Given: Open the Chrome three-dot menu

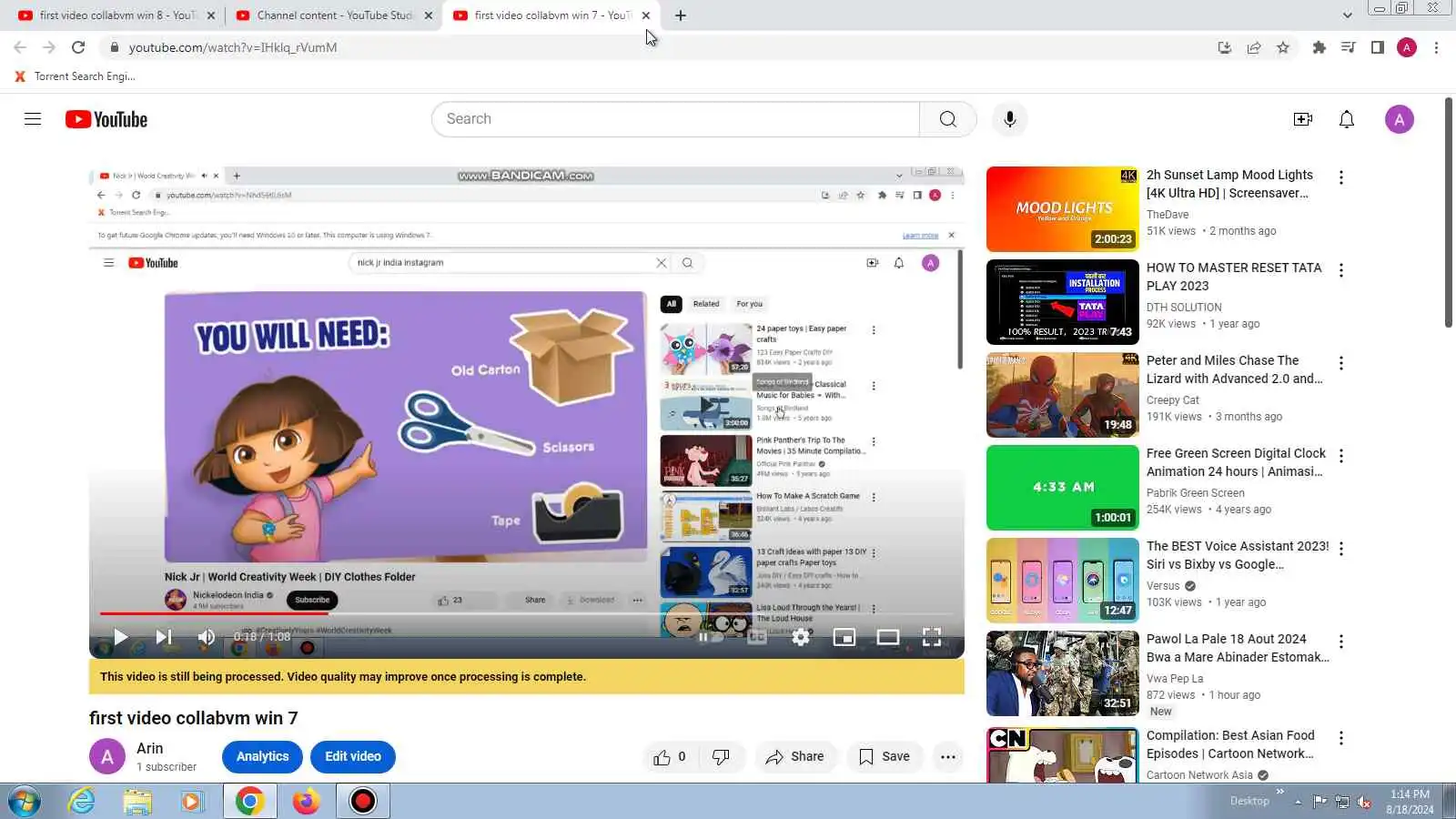Looking at the screenshot, I should pos(1436,47).
